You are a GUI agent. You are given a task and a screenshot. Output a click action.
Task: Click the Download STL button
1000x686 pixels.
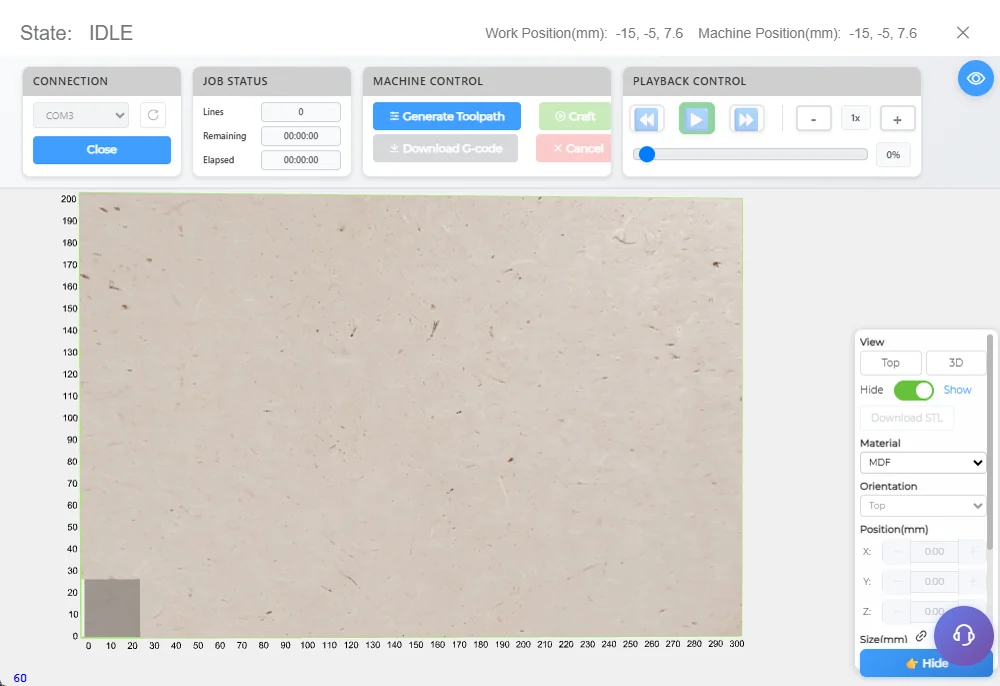pyautogui.click(x=907, y=418)
